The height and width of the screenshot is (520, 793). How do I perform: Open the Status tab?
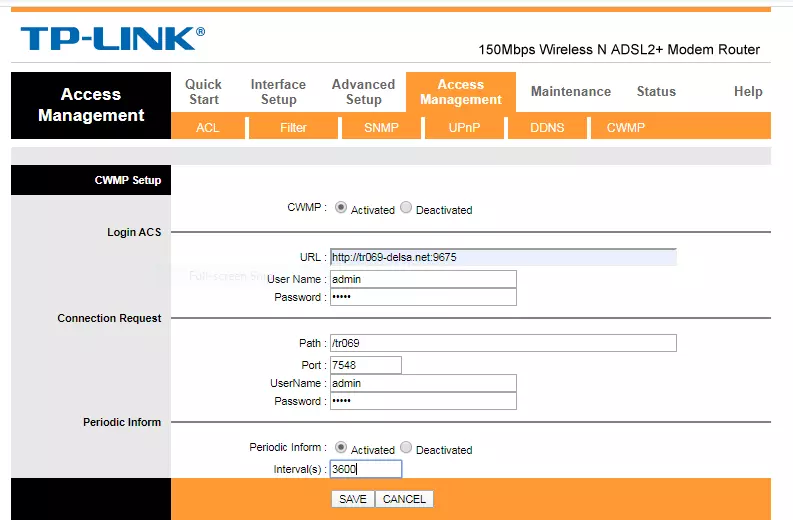[x=656, y=92]
